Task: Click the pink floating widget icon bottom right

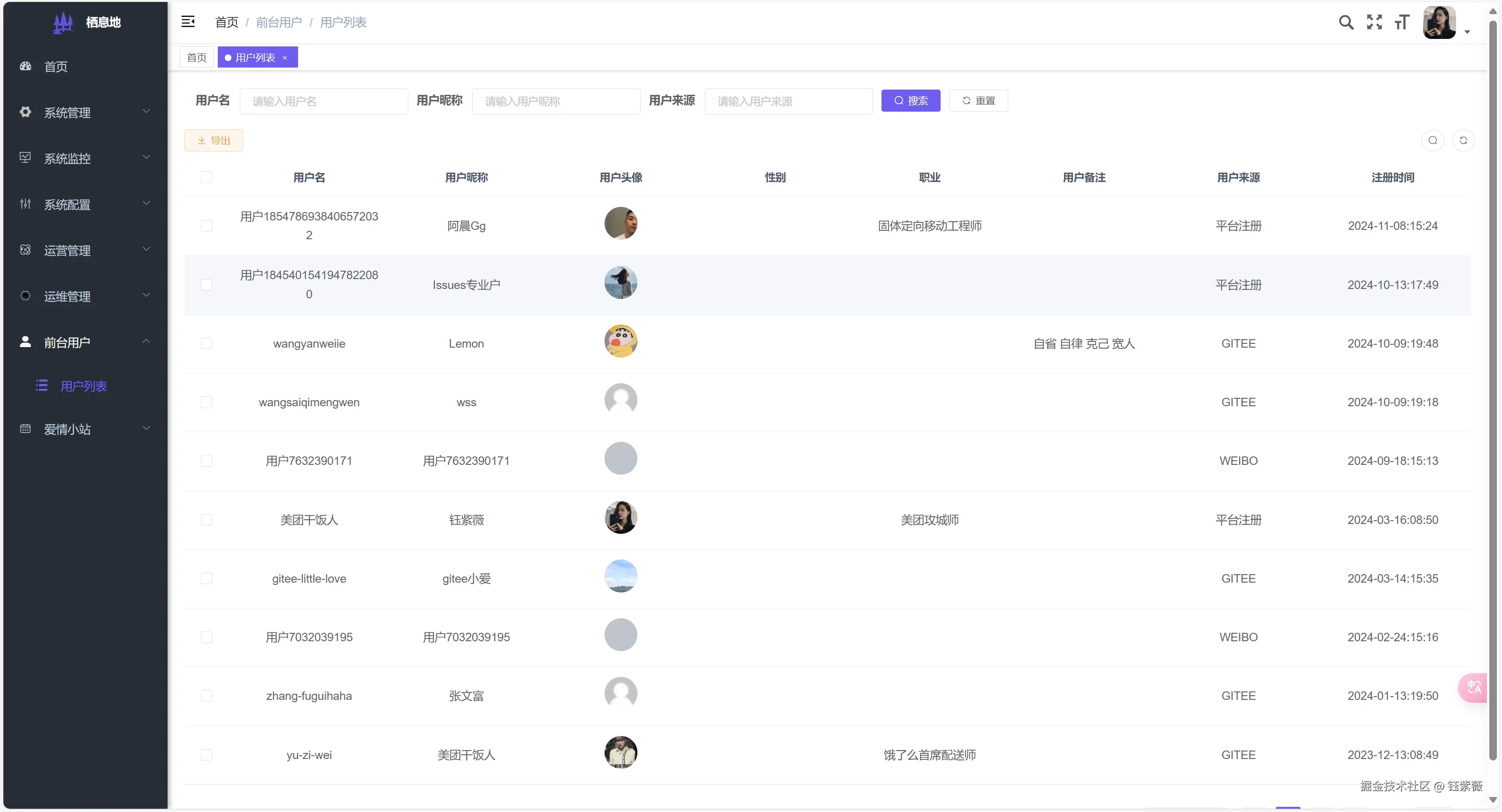Action: click(1474, 689)
